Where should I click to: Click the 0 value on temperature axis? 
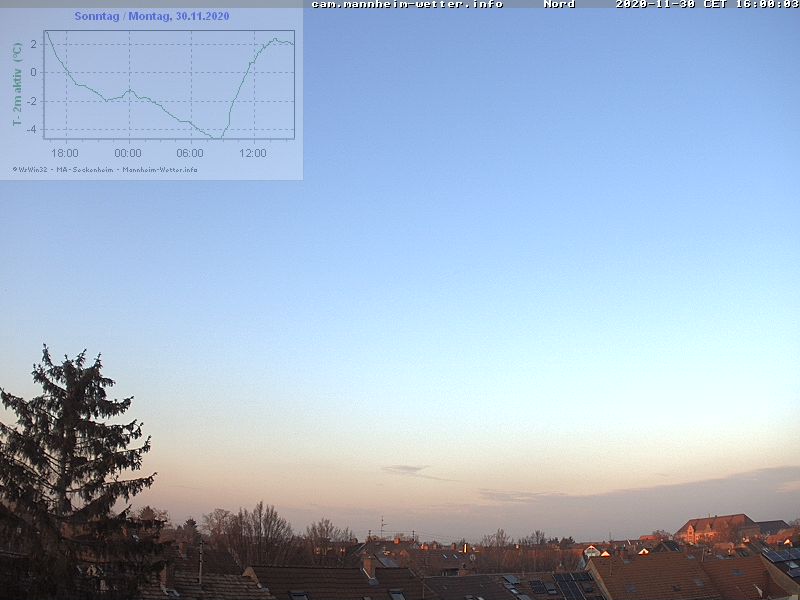point(34,72)
